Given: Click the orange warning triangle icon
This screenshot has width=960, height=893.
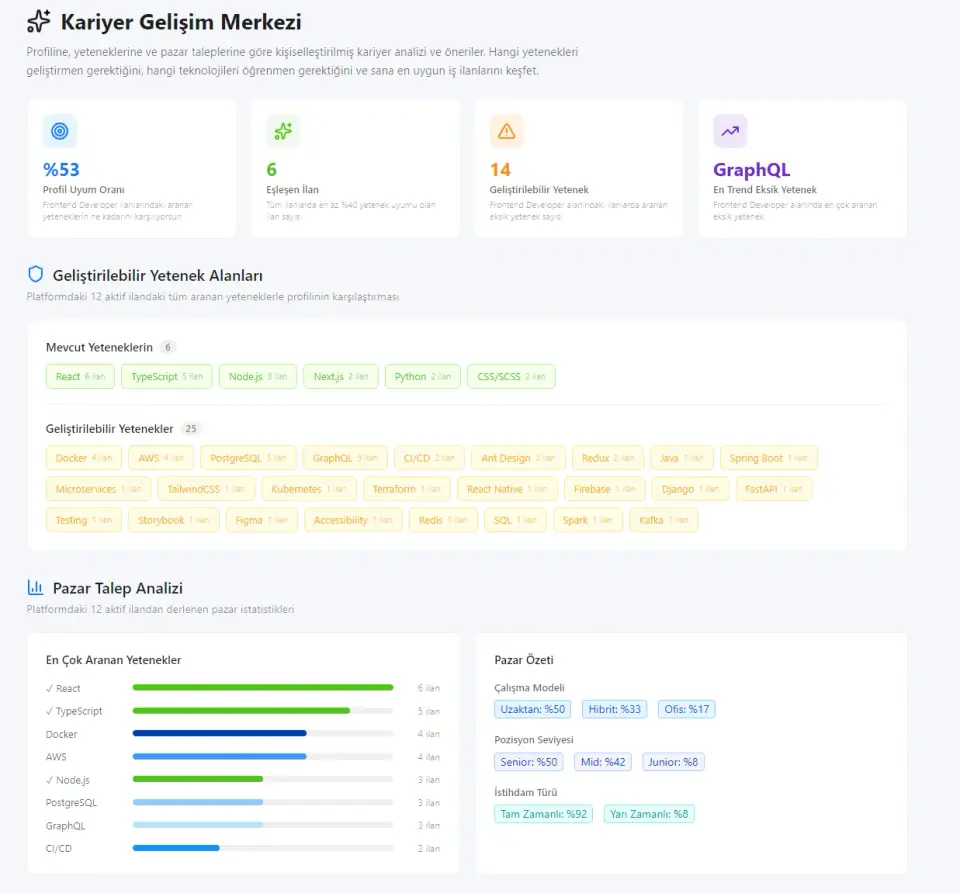Looking at the screenshot, I should point(506,131).
